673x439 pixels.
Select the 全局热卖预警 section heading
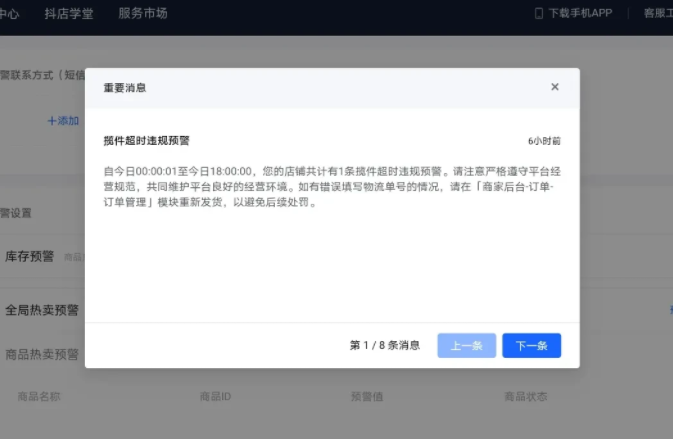(x=42, y=310)
